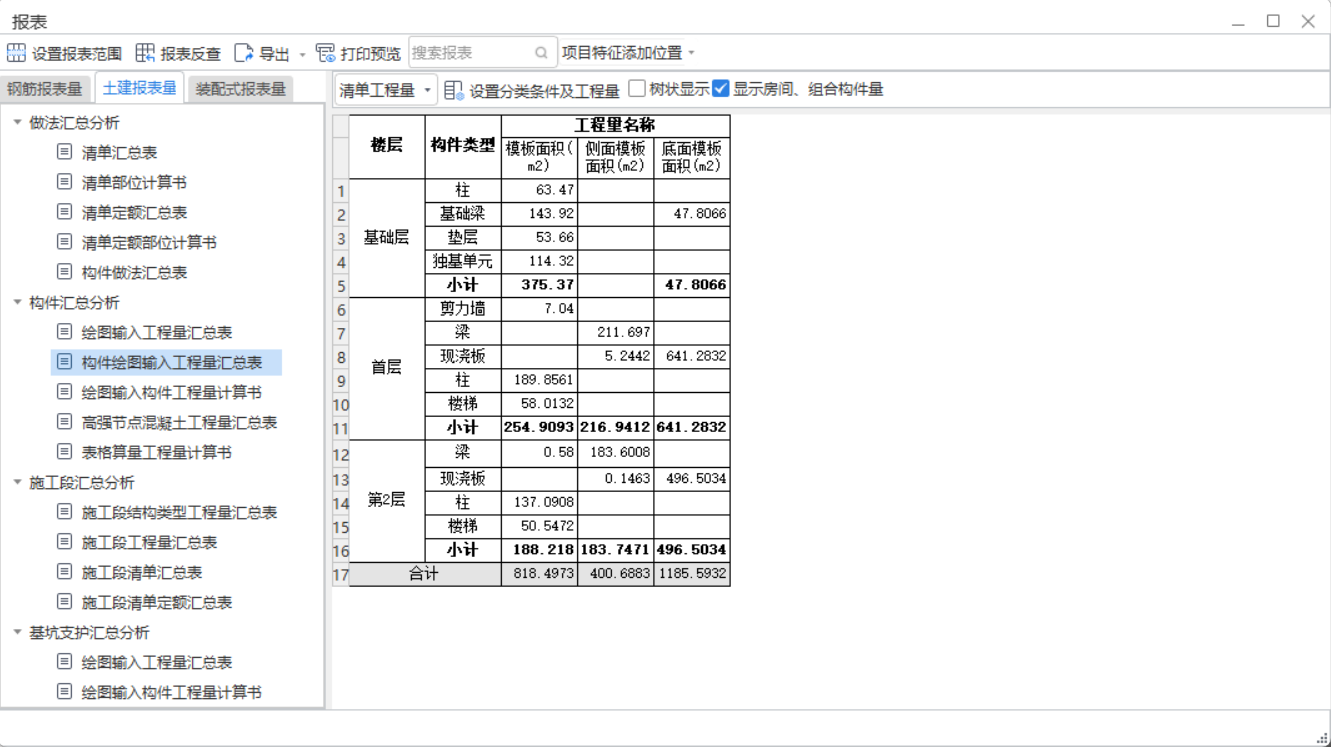Open the 表格算量工程量计算书 report

(x=157, y=452)
